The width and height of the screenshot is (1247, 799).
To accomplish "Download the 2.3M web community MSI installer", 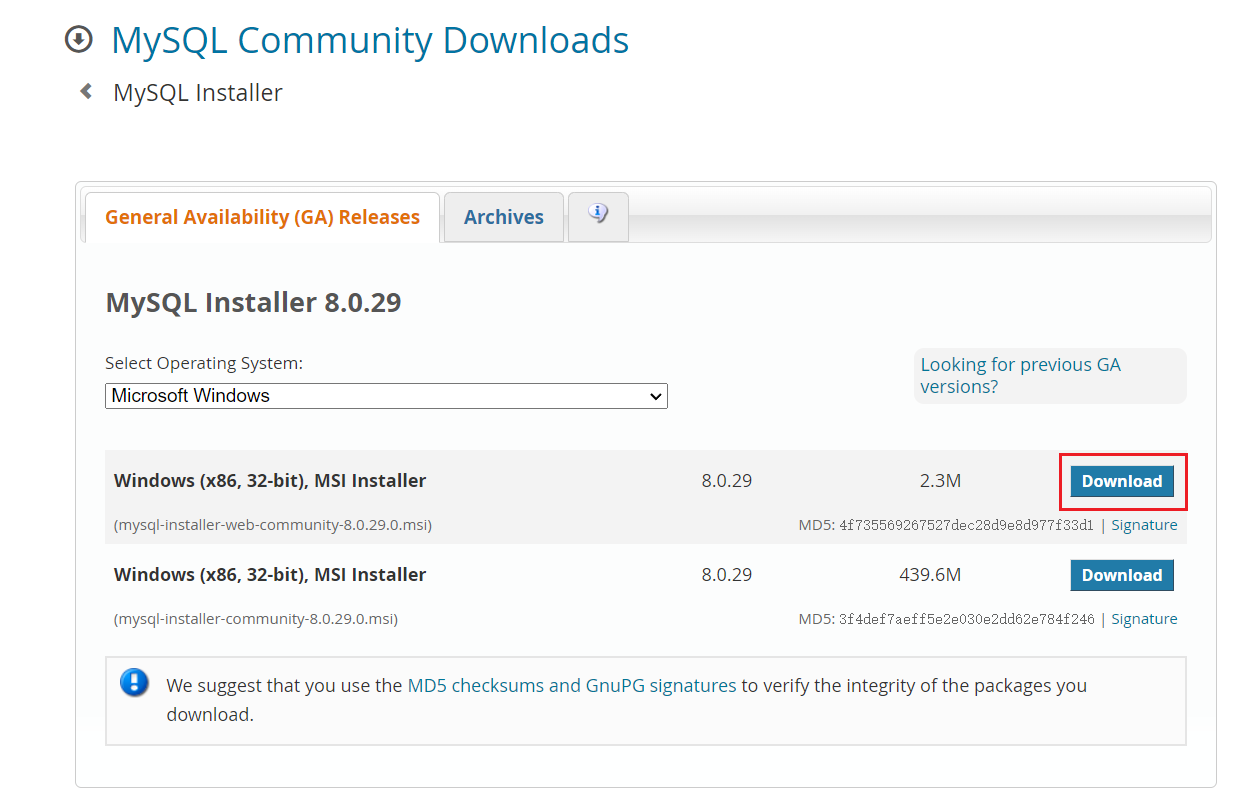I will (x=1122, y=481).
